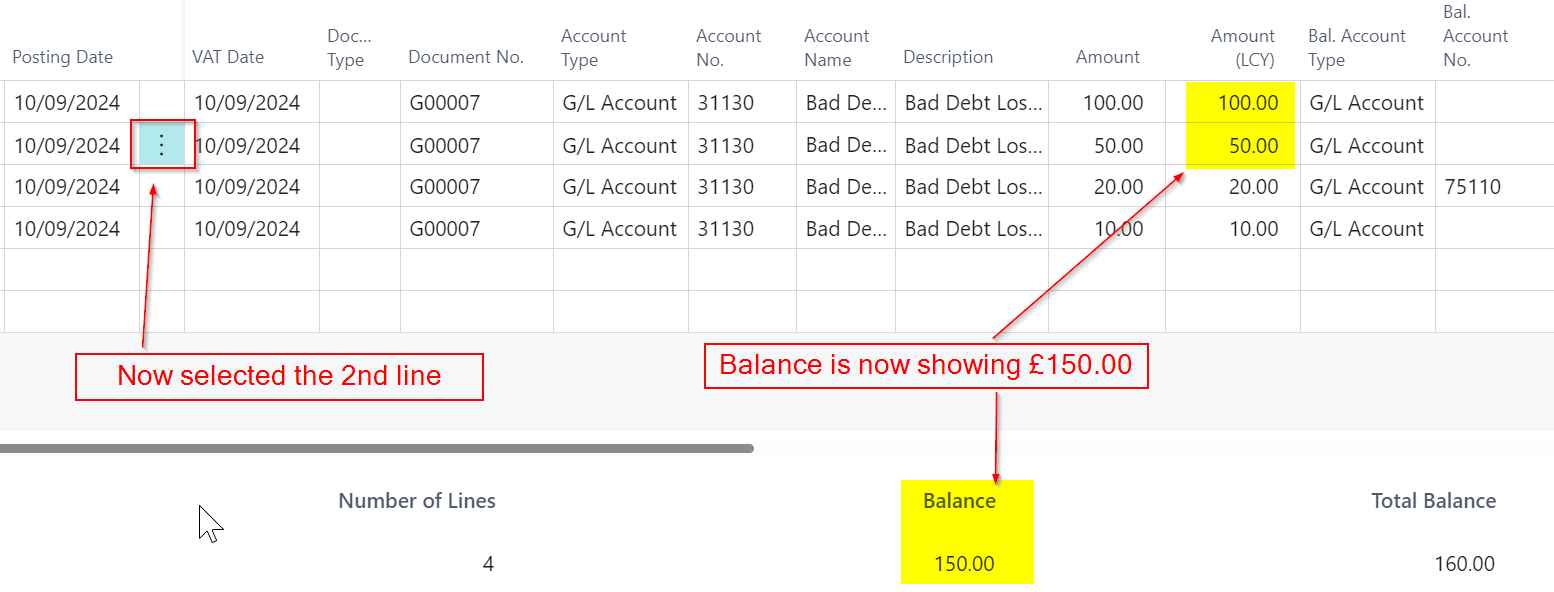Click the Bal. Account No. column header

(x=1475, y=36)
